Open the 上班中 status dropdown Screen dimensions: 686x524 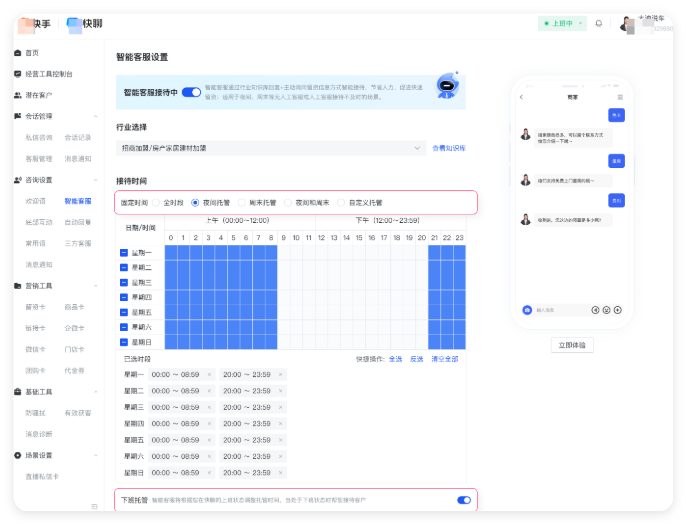coord(562,23)
